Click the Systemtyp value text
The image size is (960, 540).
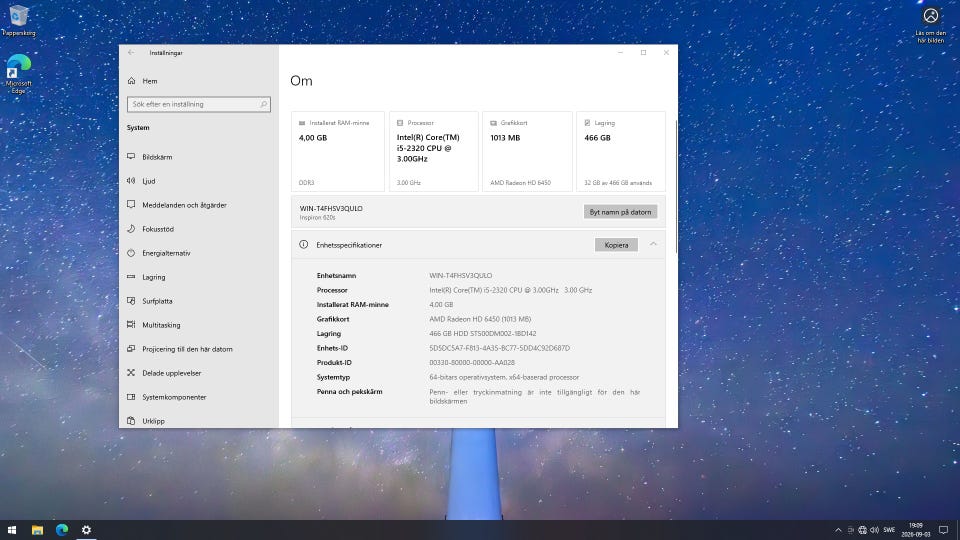[504, 377]
